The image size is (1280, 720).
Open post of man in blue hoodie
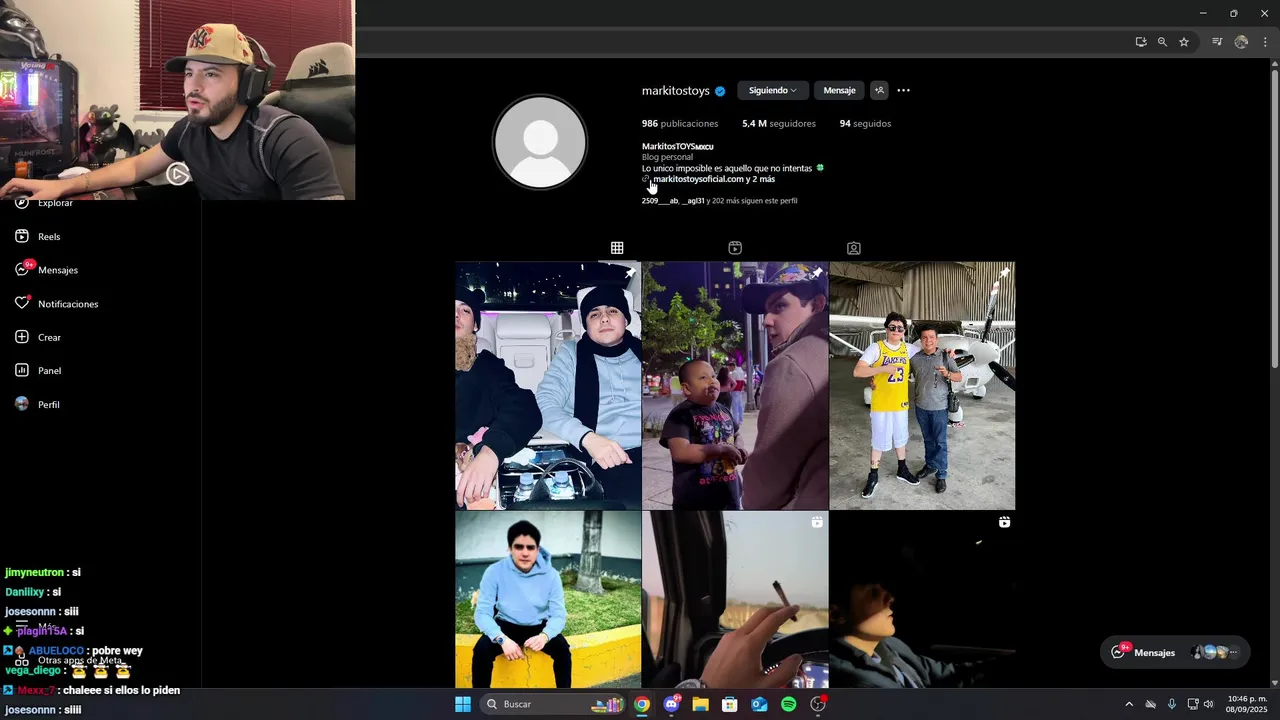coord(548,599)
